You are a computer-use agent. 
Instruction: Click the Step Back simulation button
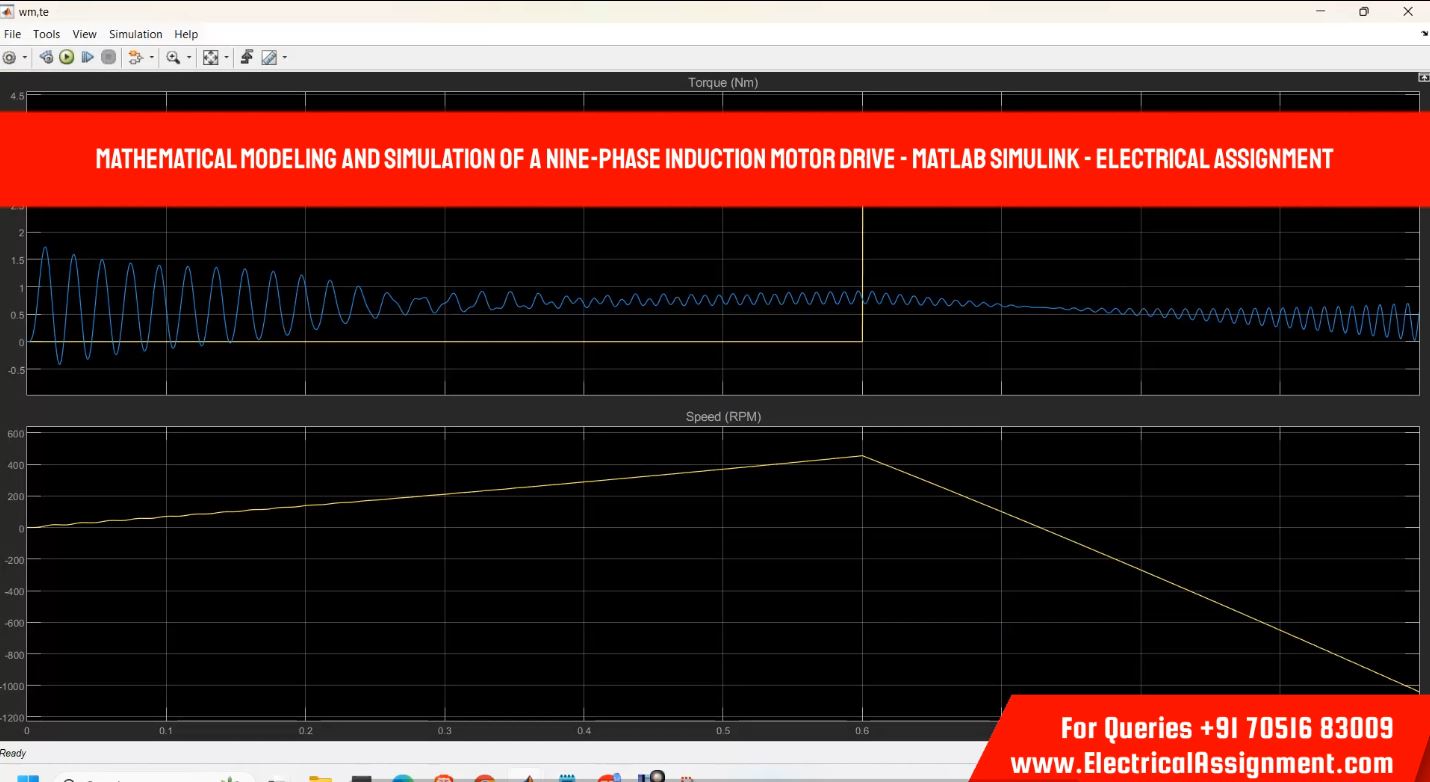click(x=46, y=58)
